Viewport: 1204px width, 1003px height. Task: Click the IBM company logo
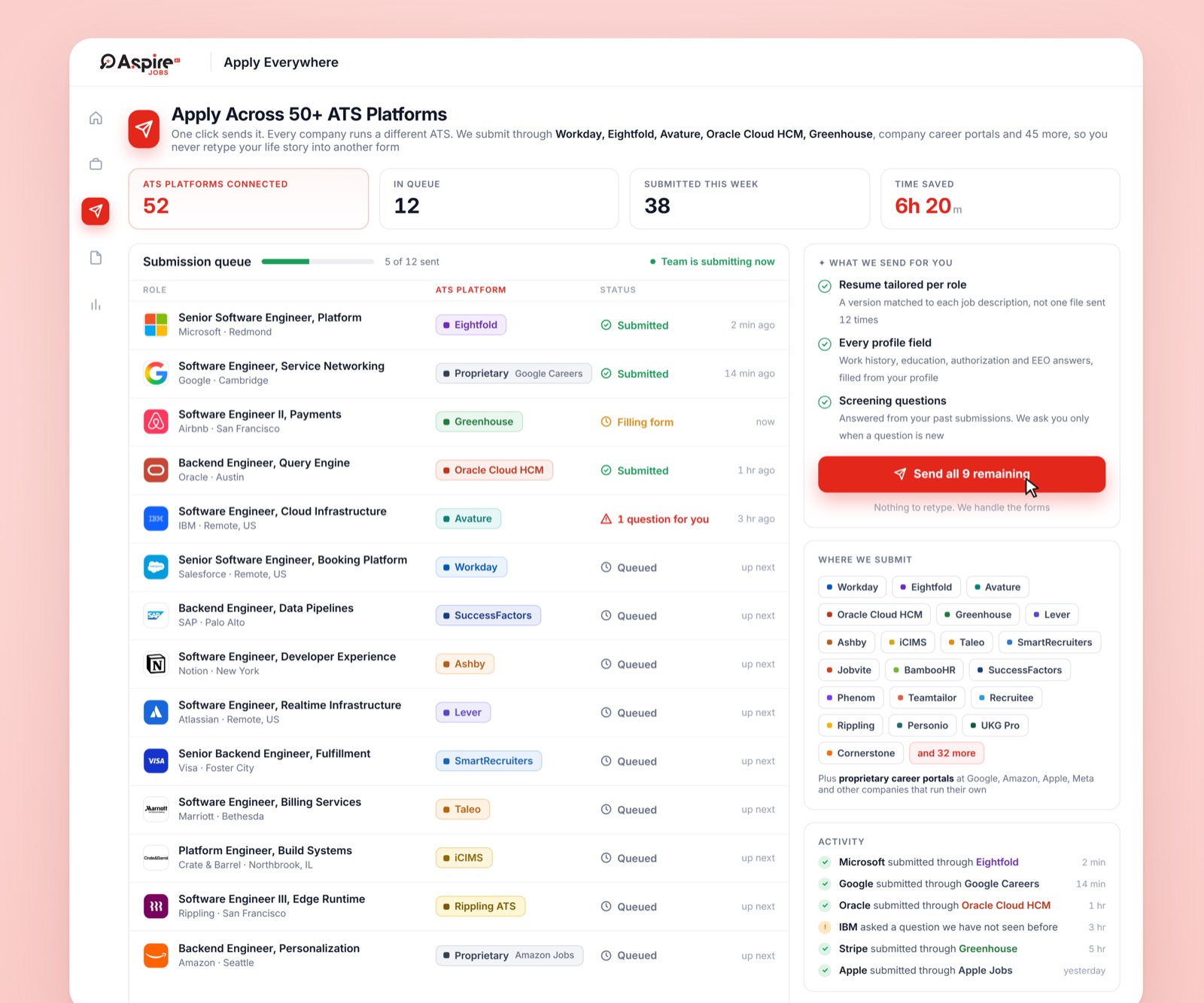(x=156, y=518)
